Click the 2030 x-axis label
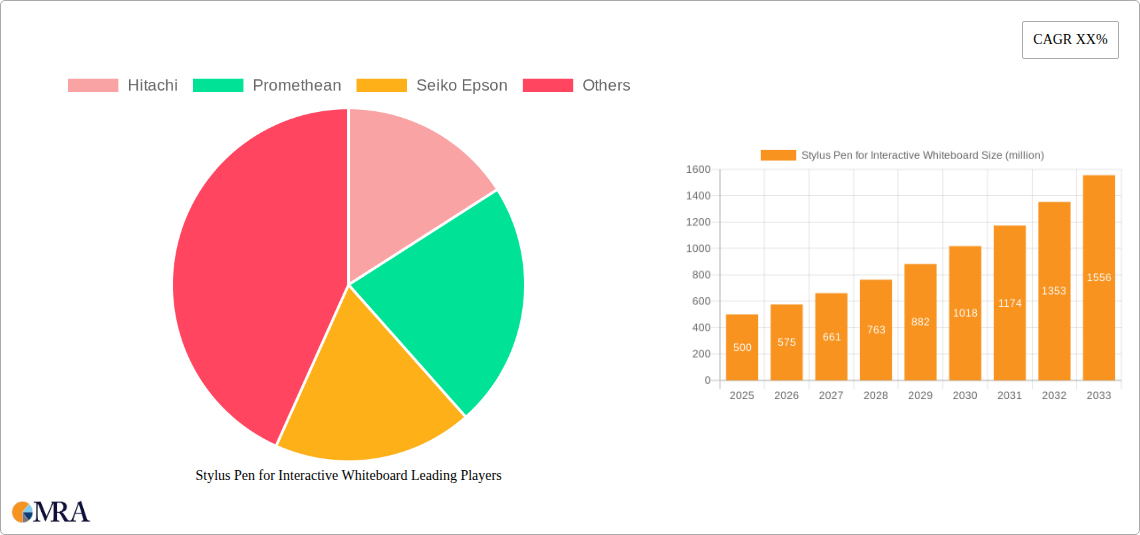Viewport: 1140px width, 535px height. tap(965, 395)
